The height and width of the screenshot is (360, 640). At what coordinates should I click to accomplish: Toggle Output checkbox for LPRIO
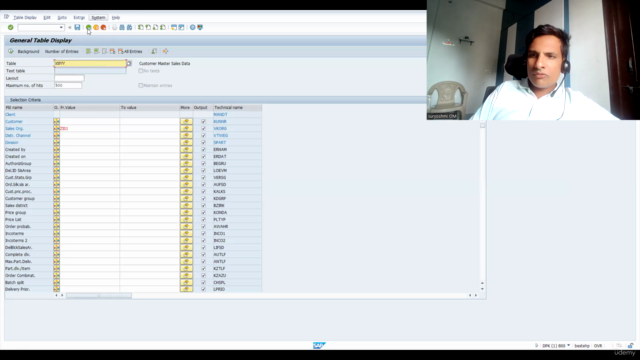click(x=203, y=289)
